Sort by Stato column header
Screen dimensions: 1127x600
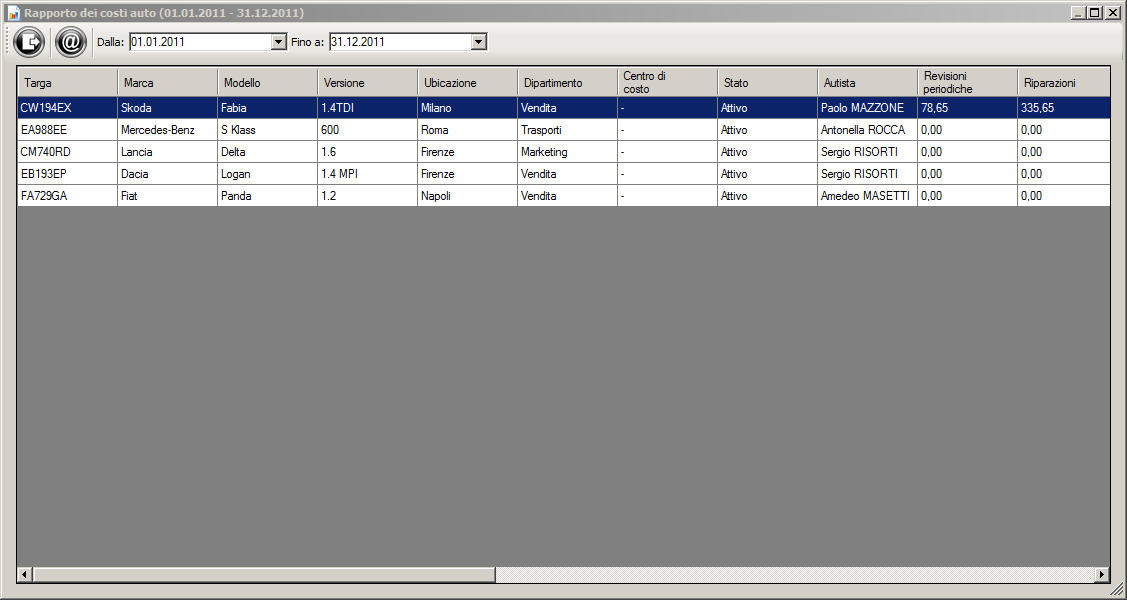(x=767, y=83)
